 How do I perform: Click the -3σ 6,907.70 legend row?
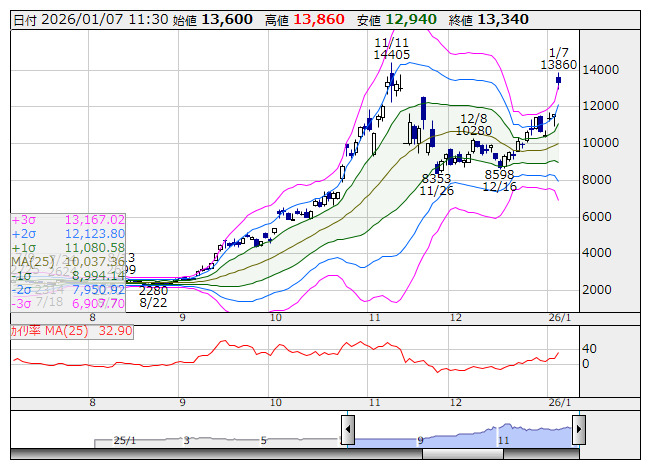(68, 303)
